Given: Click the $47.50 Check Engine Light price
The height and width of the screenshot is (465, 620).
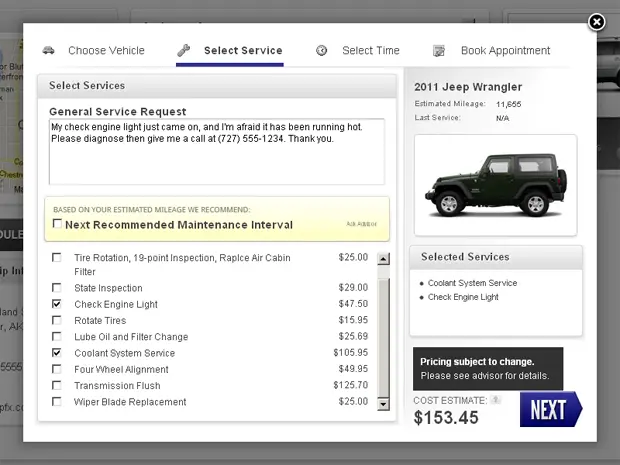Looking at the screenshot, I should click(353, 304).
